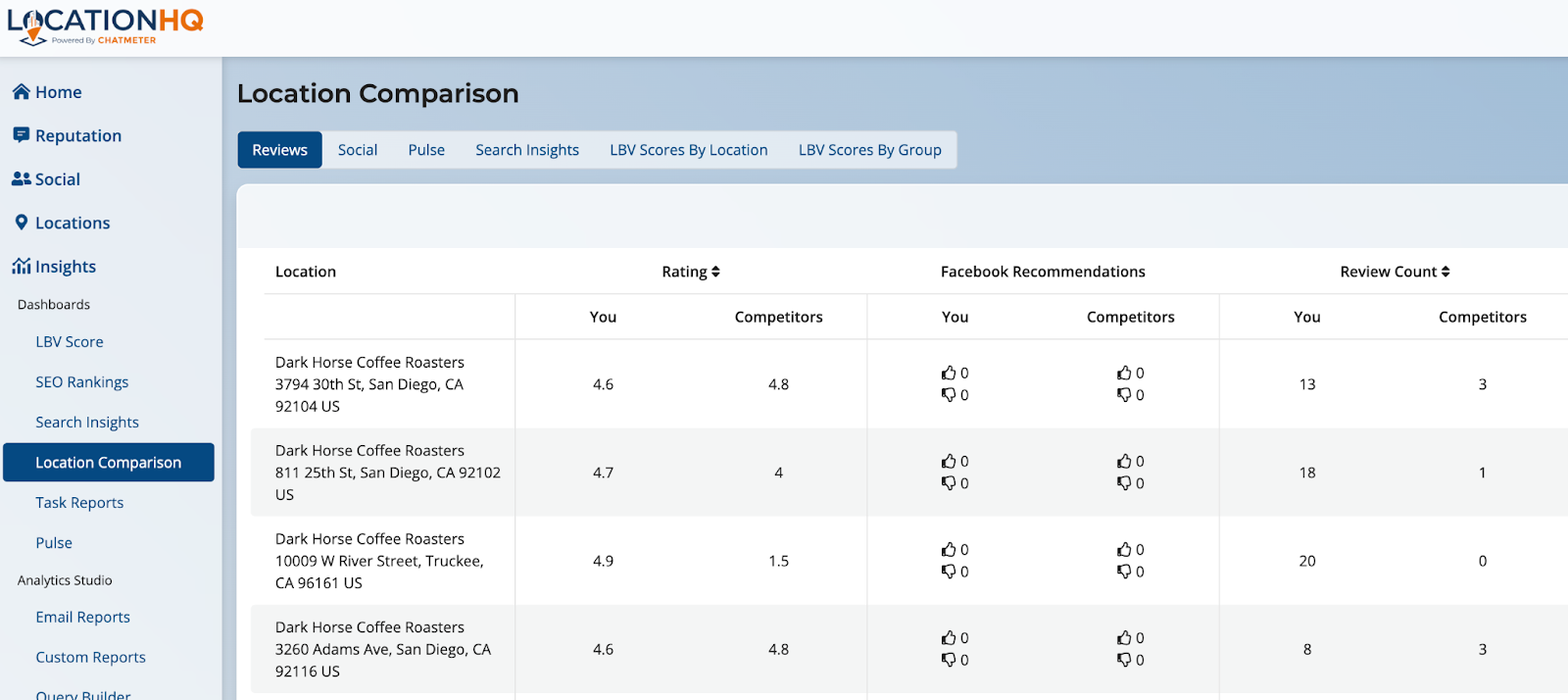Click the Facebook Recommendations column header
The width and height of the screenshot is (1568, 700).
(x=1043, y=272)
